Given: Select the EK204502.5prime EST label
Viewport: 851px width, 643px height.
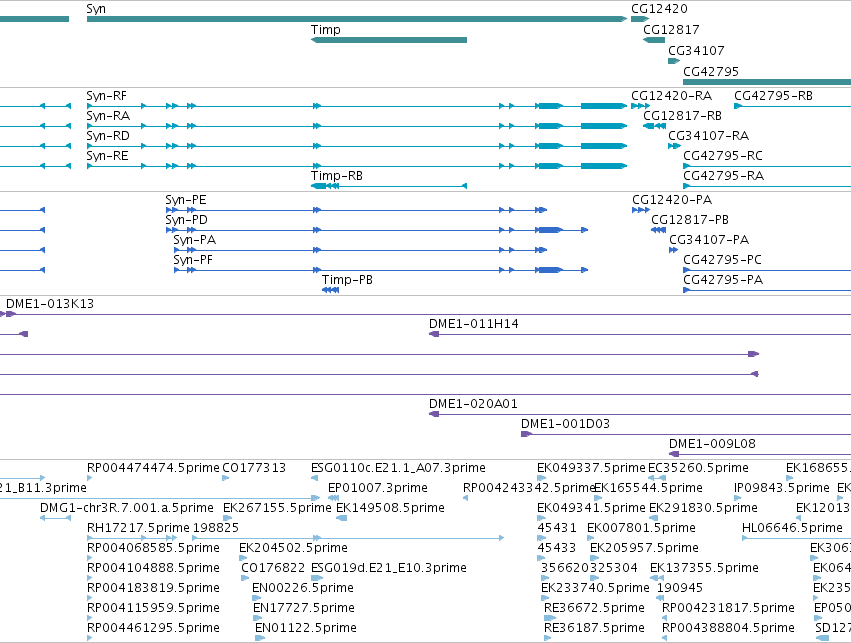Looking at the screenshot, I should coord(293,548).
